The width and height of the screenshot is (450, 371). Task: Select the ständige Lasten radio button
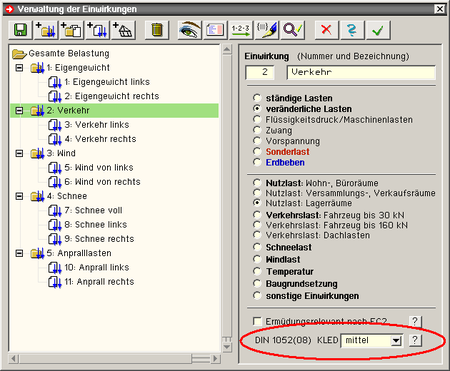pos(257,98)
